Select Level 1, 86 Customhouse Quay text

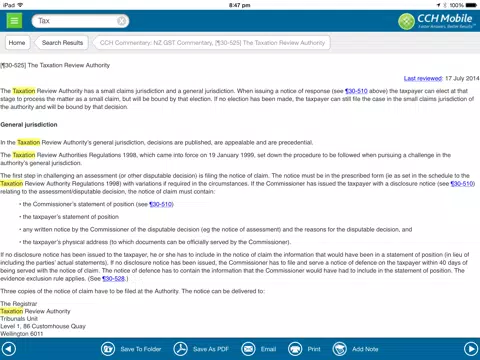[x=43, y=326]
